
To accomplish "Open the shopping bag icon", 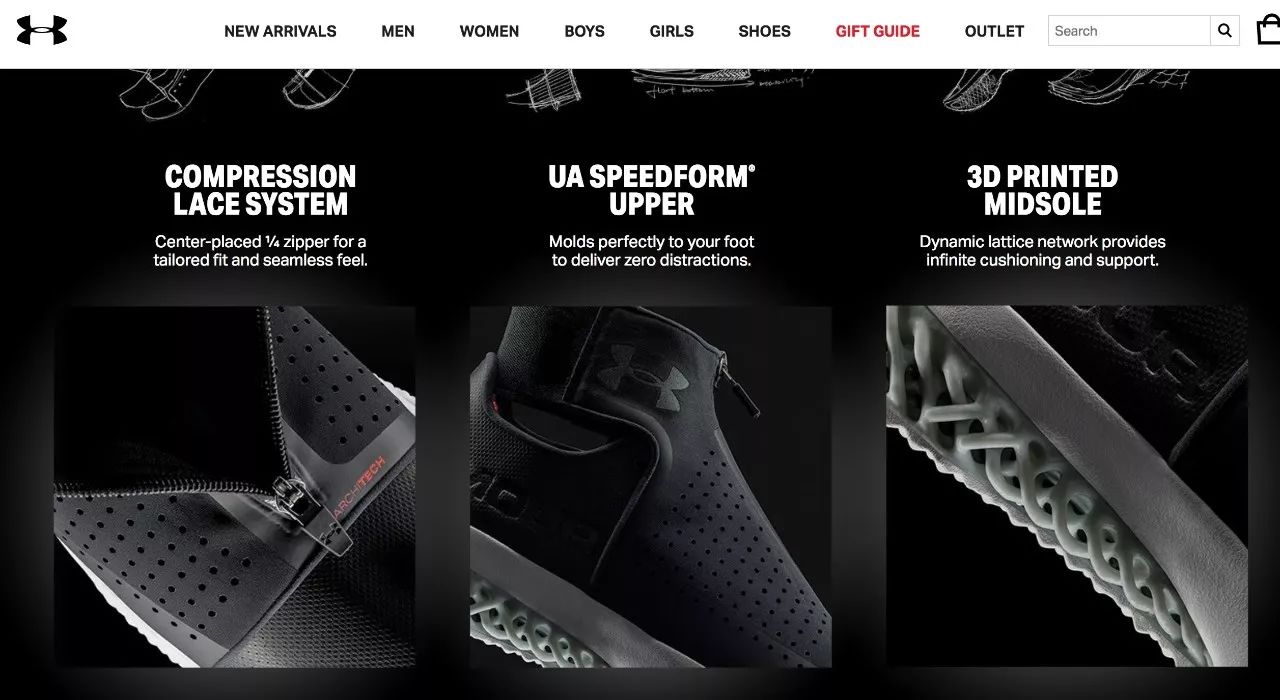I will 1268,30.
